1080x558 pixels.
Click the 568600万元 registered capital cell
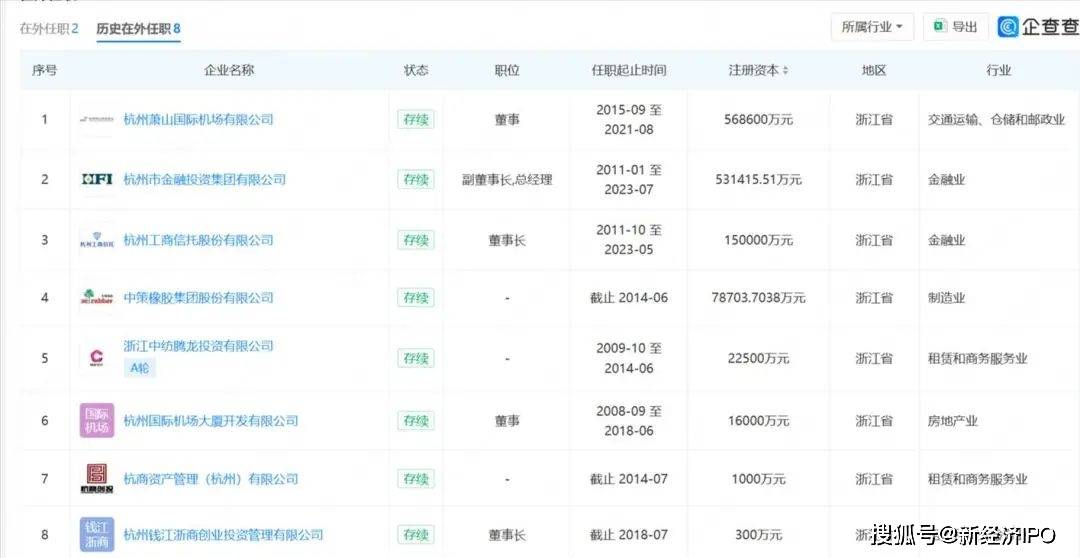[x=758, y=119]
